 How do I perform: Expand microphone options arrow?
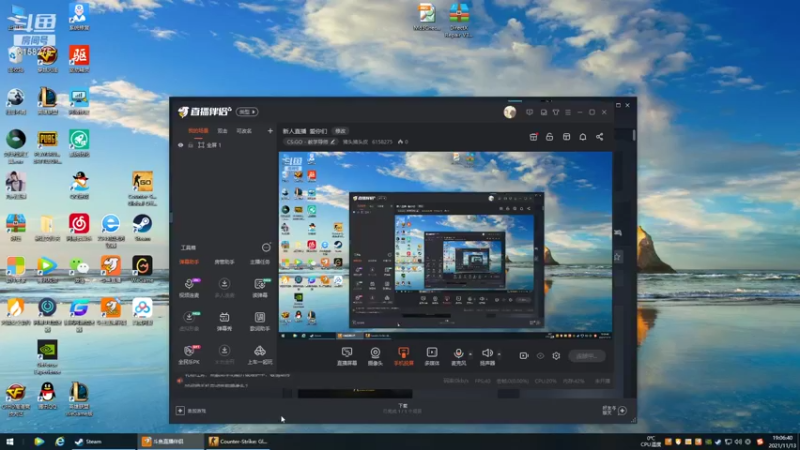(x=470, y=354)
